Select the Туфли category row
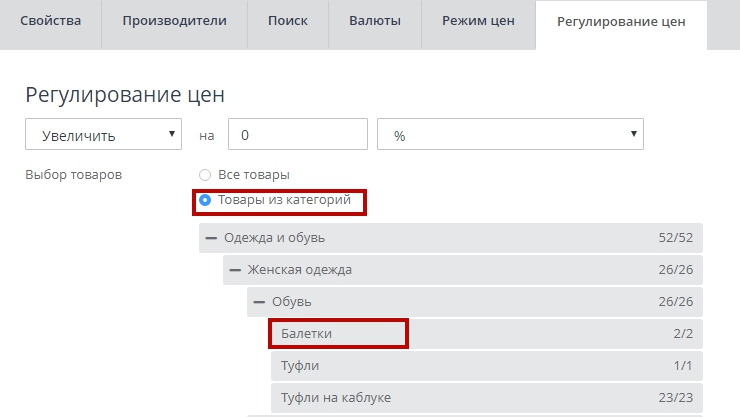740x417 pixels. tap(300, 366)
